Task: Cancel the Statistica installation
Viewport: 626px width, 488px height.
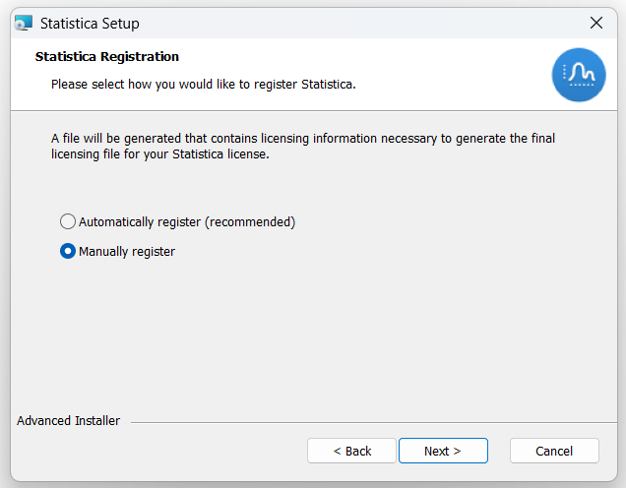Action: (554, 451)
